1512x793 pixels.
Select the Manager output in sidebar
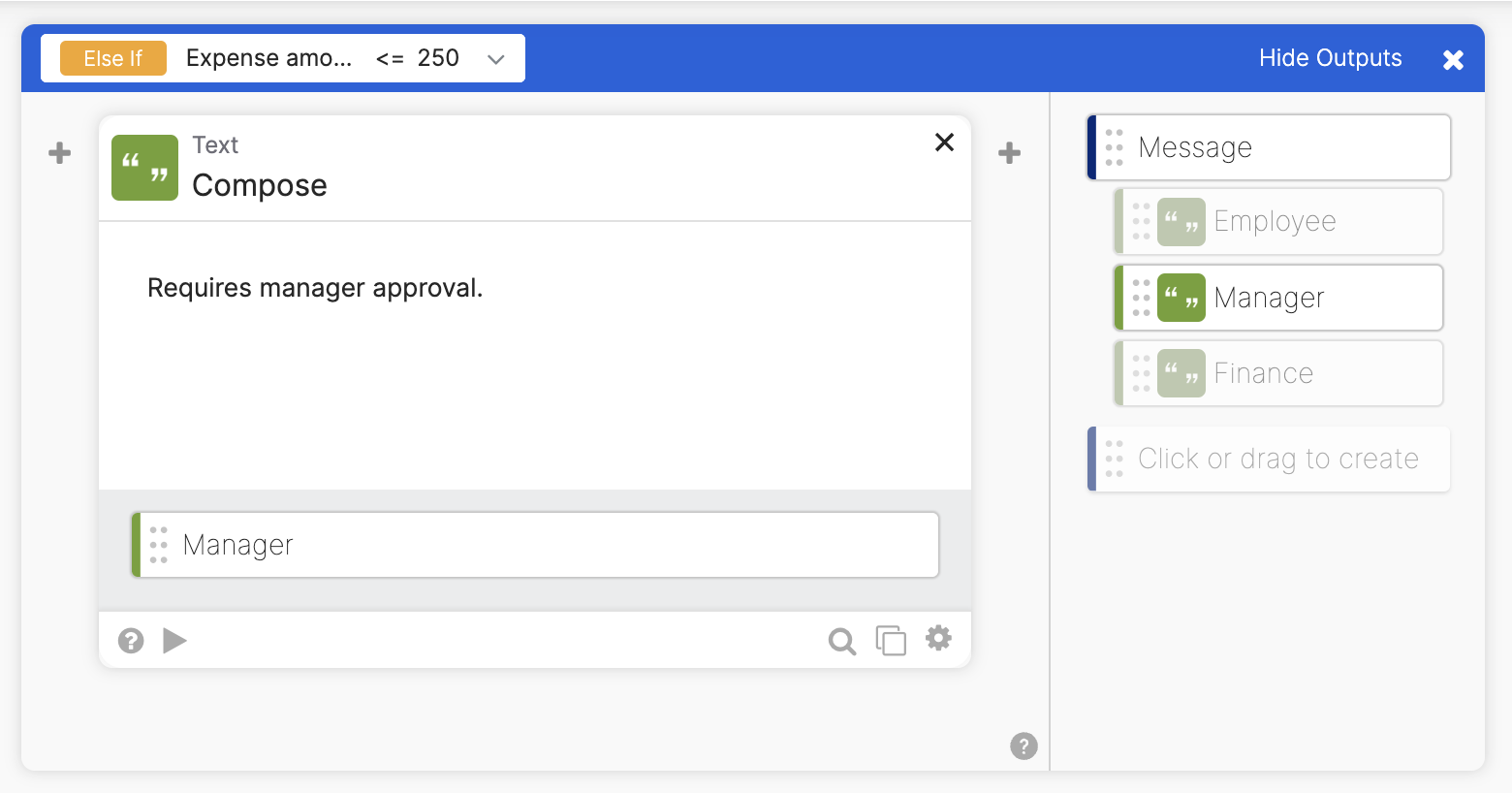(x=1278, y=298)
